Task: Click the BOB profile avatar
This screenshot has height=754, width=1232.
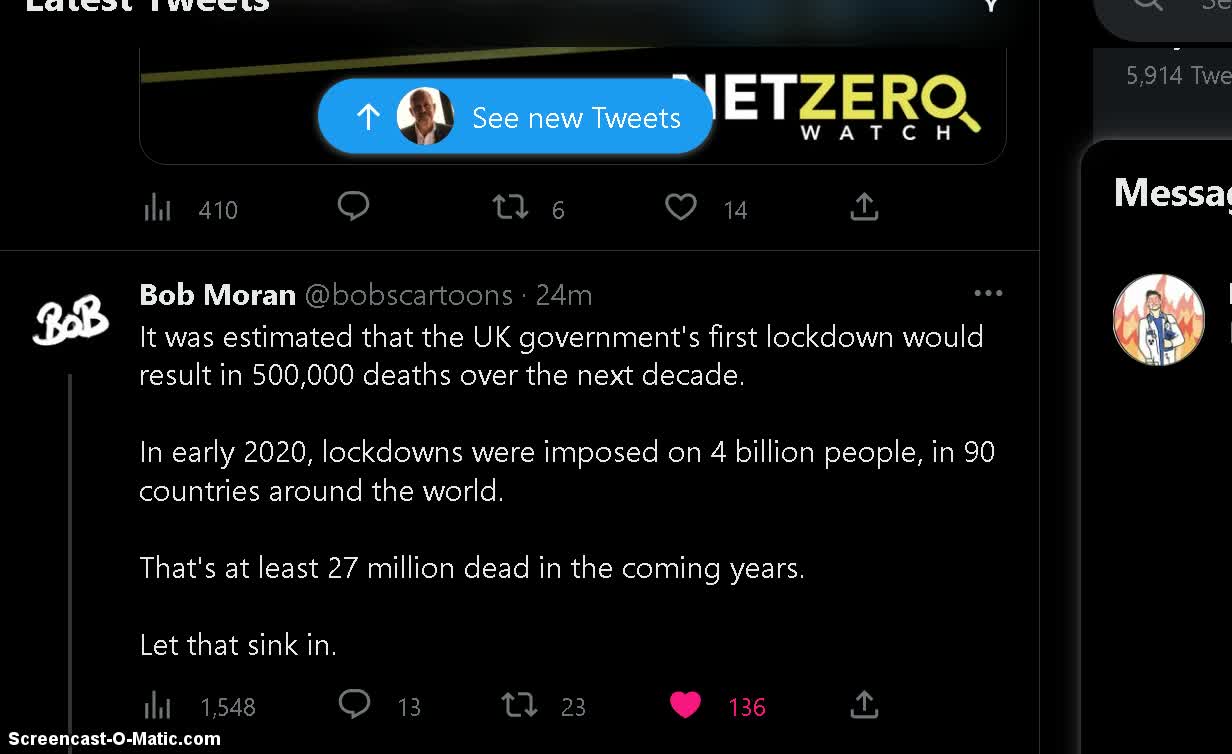Action: click(70, 320)
